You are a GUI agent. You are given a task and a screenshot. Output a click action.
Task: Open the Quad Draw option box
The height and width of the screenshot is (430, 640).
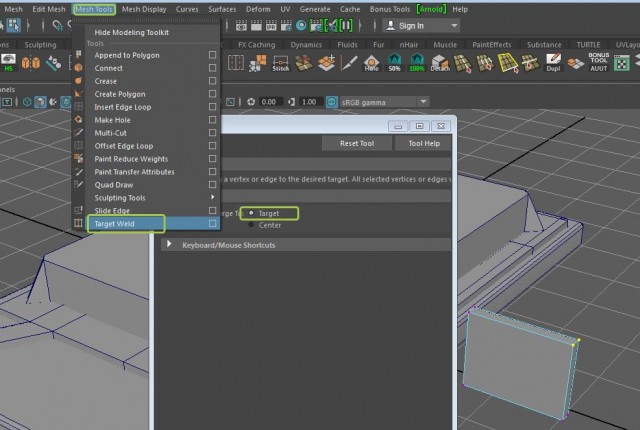point(212,184)
